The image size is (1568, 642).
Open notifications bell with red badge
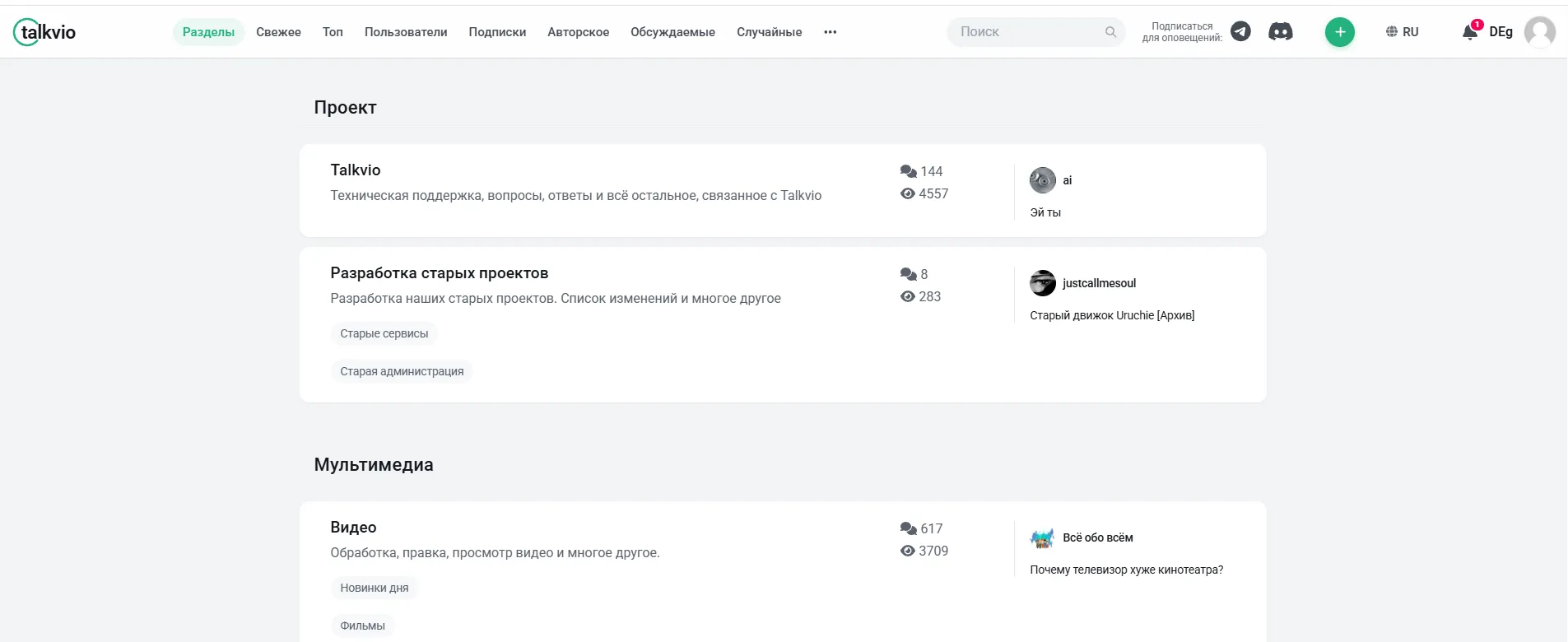click(1471, 30)
